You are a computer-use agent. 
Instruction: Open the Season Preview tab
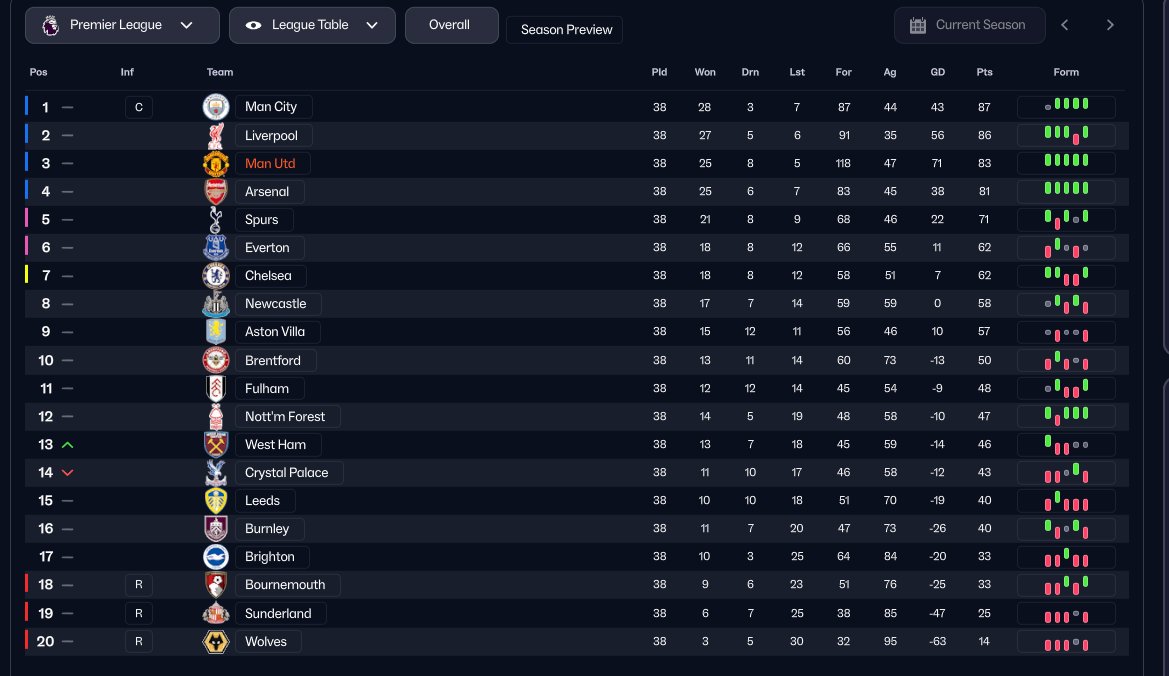(x=566, y=30)
